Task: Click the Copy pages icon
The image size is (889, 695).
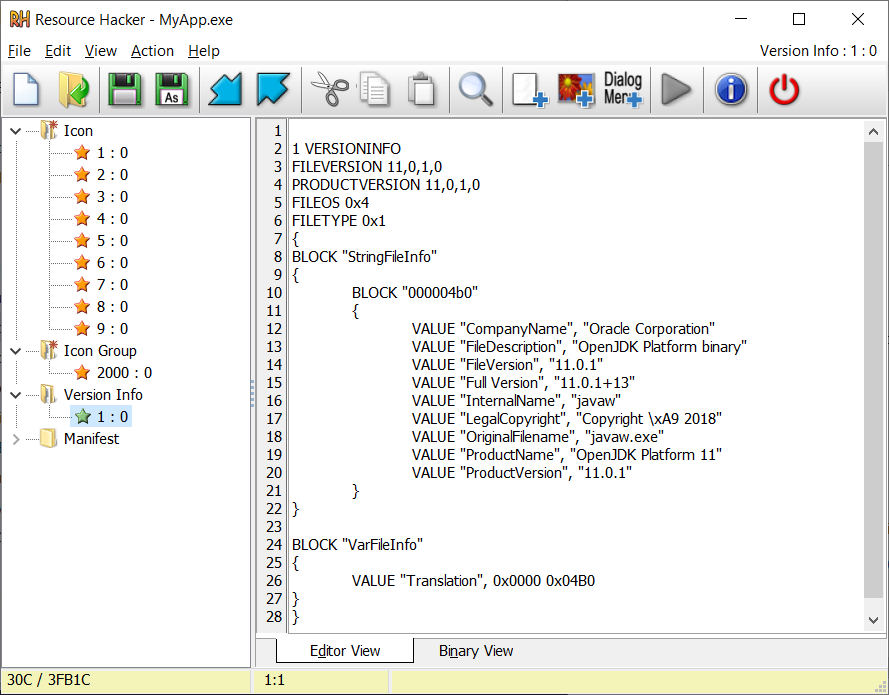Action: tap(375, 90)
